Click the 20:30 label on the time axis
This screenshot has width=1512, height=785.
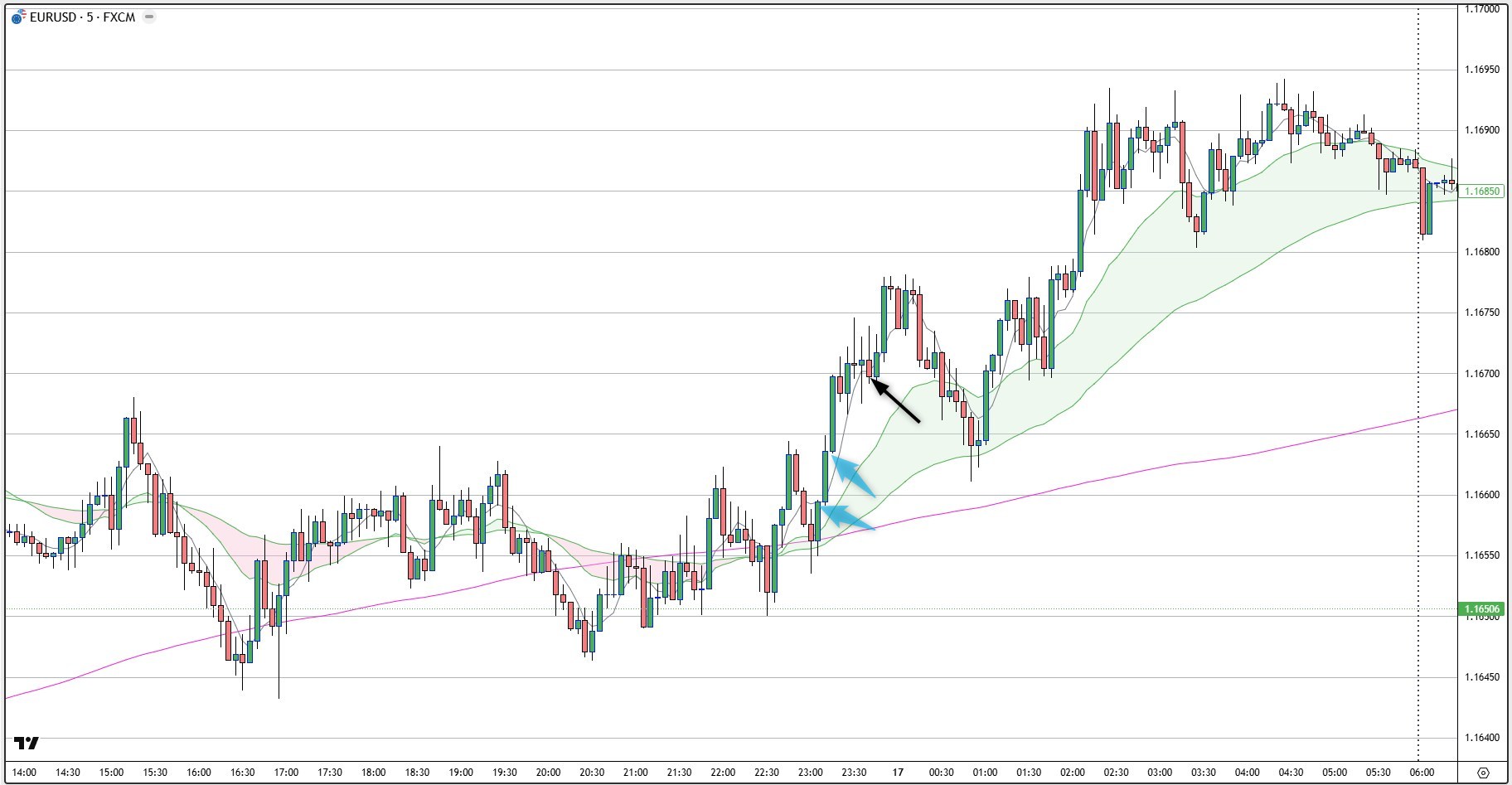pos(592,773)
